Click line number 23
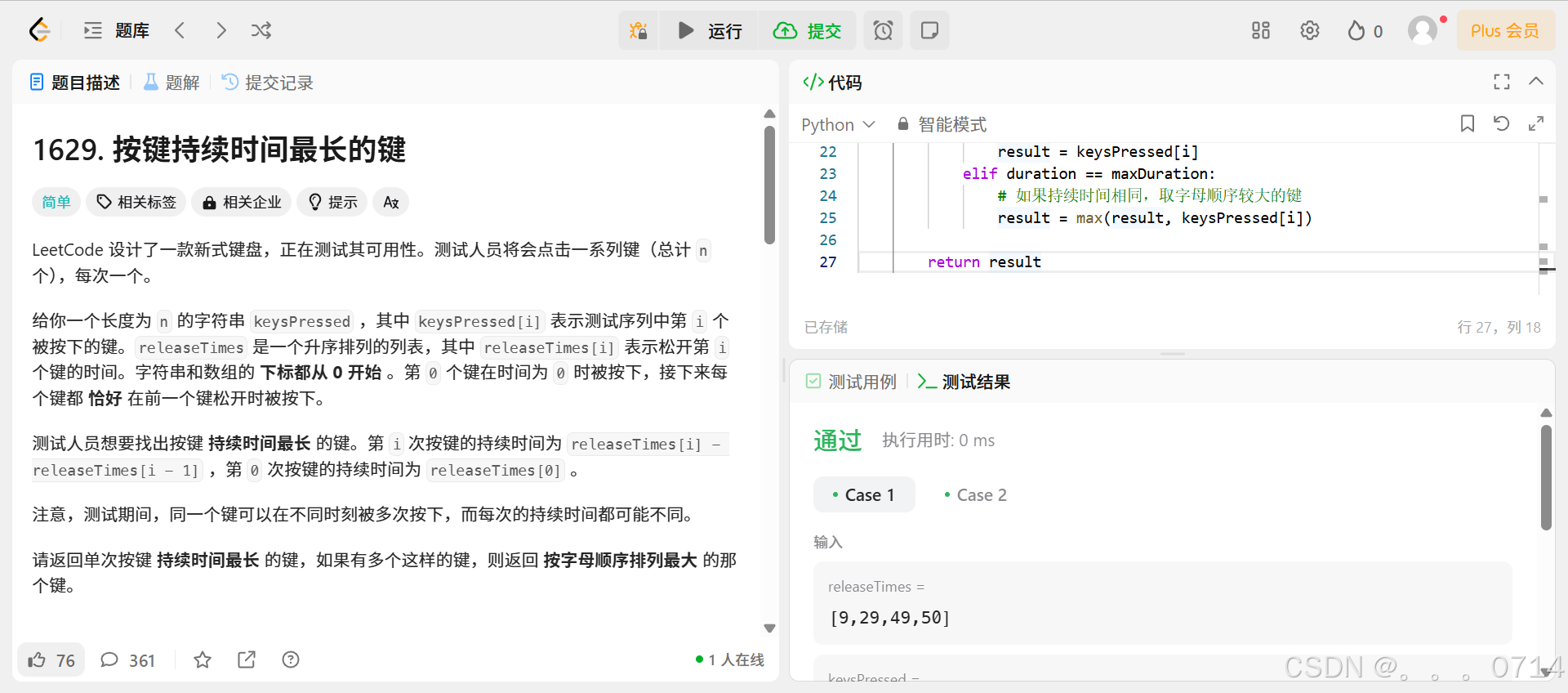The image size is (1568, 693). pyautogui.click(x=828, y=174)
